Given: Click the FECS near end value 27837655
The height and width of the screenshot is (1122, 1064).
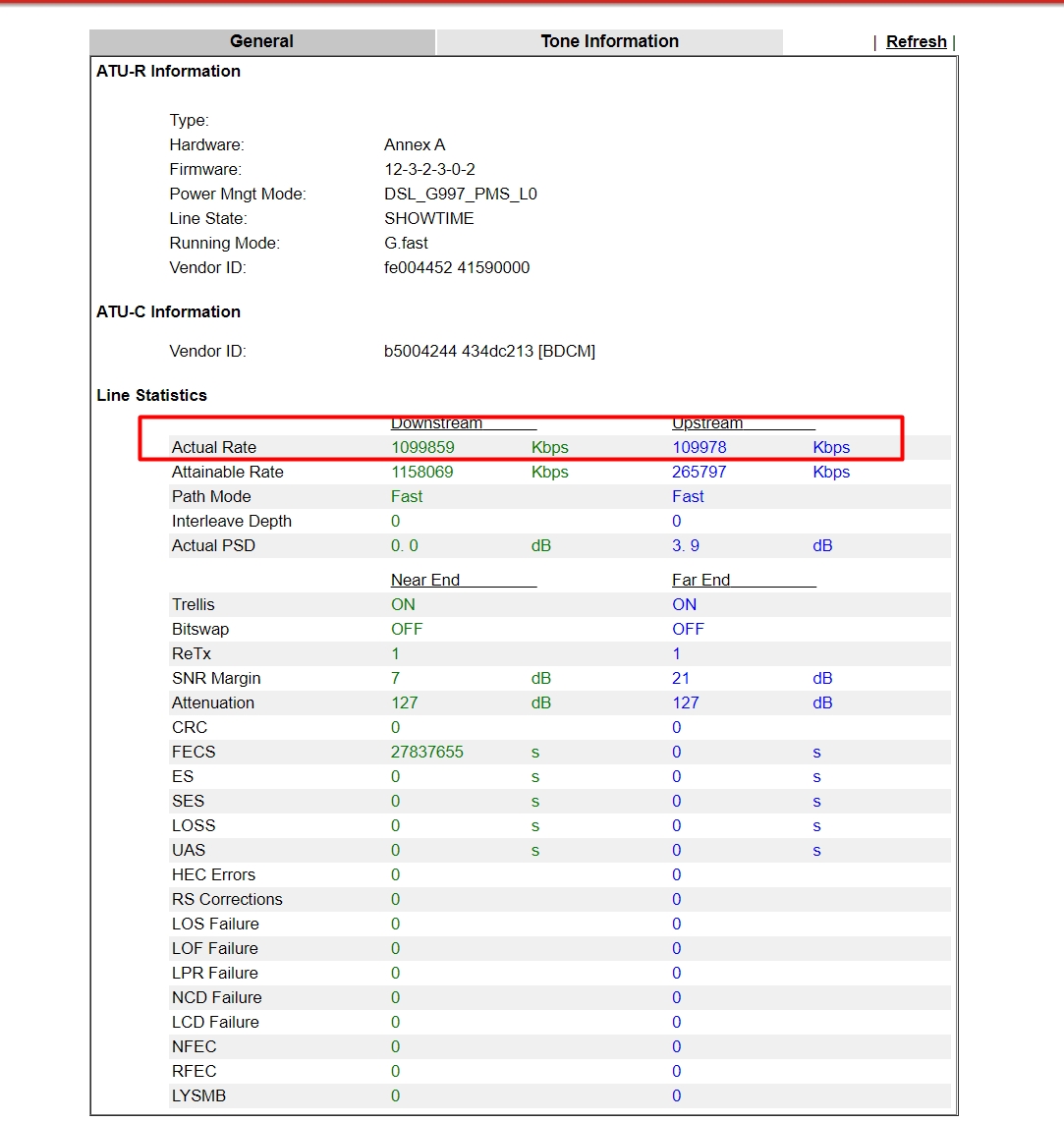Looking at the screenshot, I should [x=426, y=752].
